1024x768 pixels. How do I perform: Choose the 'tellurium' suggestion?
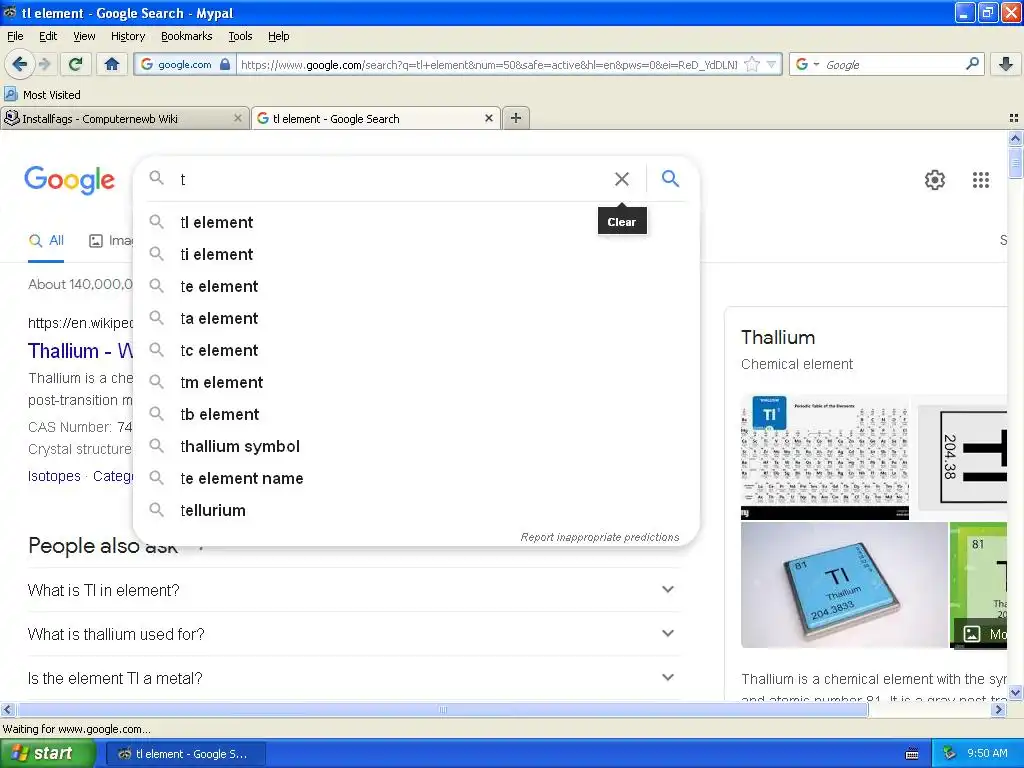[415, 510]
